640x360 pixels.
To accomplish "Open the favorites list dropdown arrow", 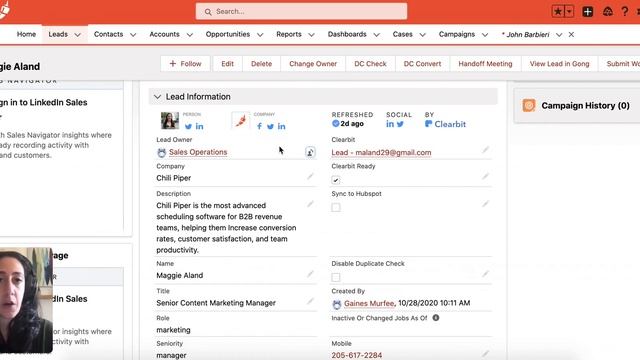I will (569, 11).
